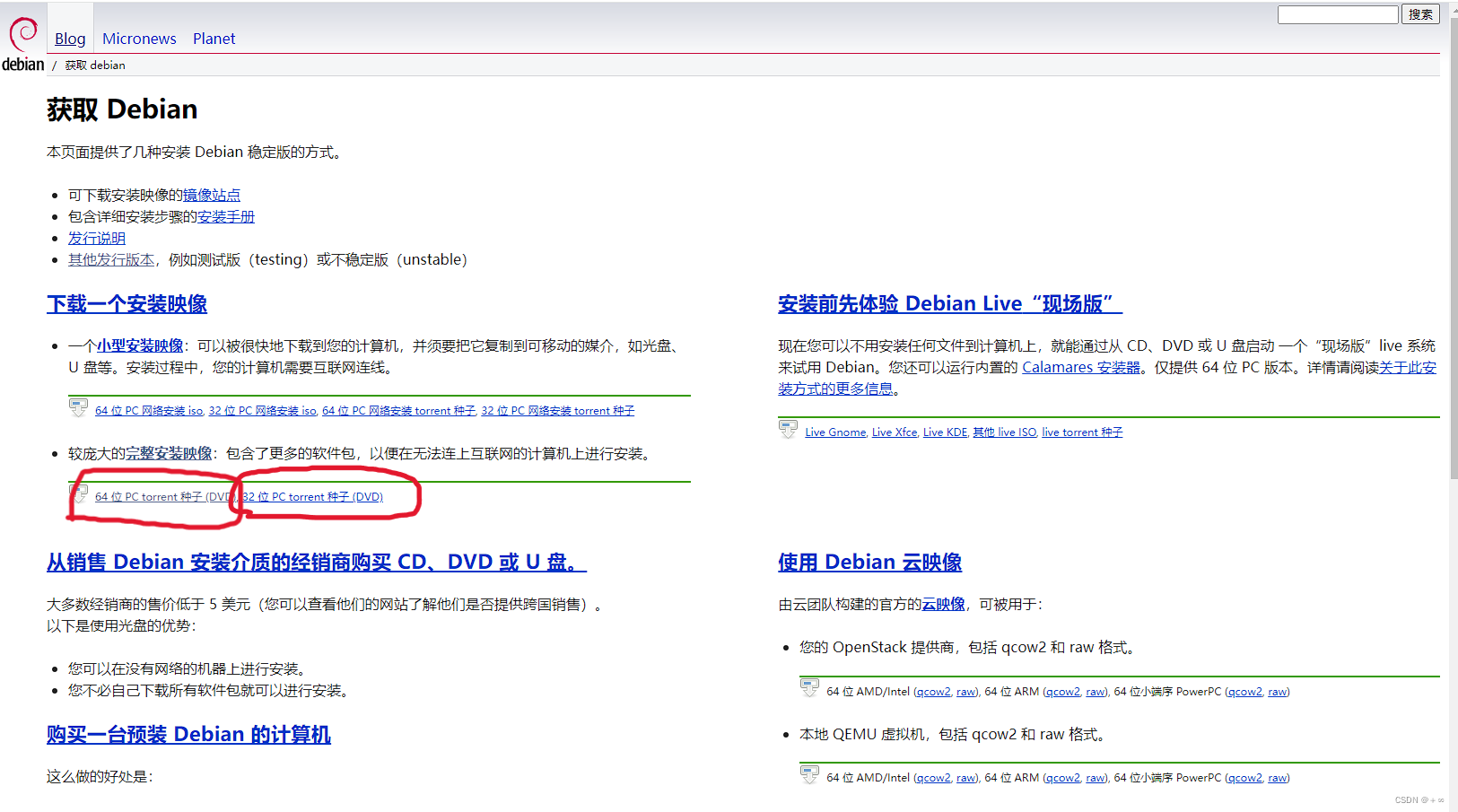The image size is (1458, 812).
Task: Click download icon beside QEMU qcow2 links
Action: click(809, 774)
